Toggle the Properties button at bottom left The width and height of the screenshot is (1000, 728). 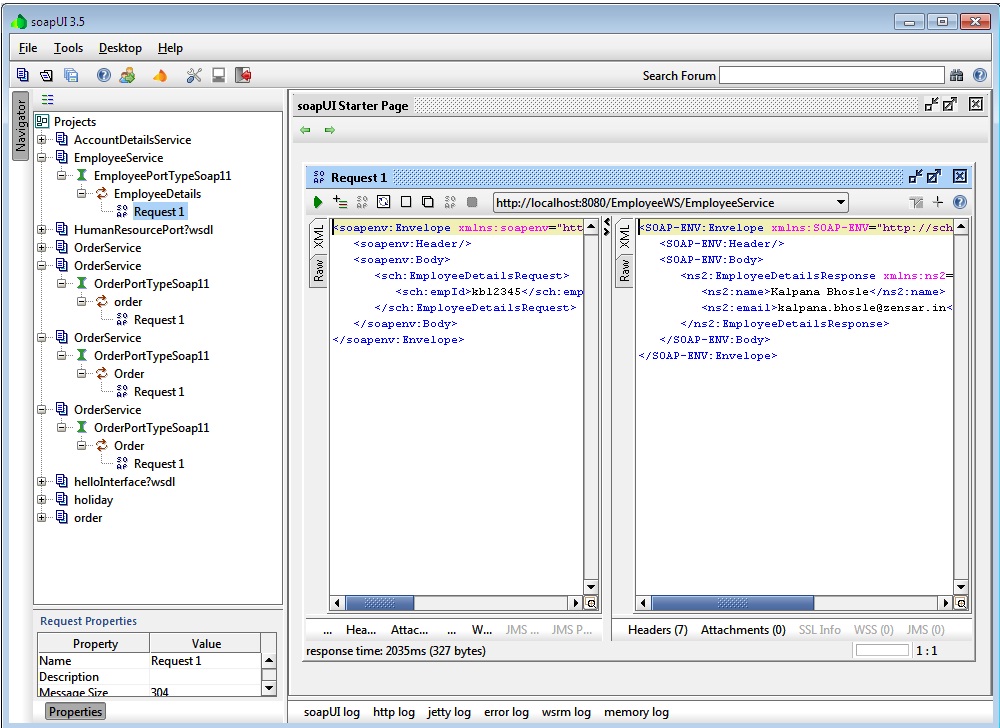pos(76,712)
